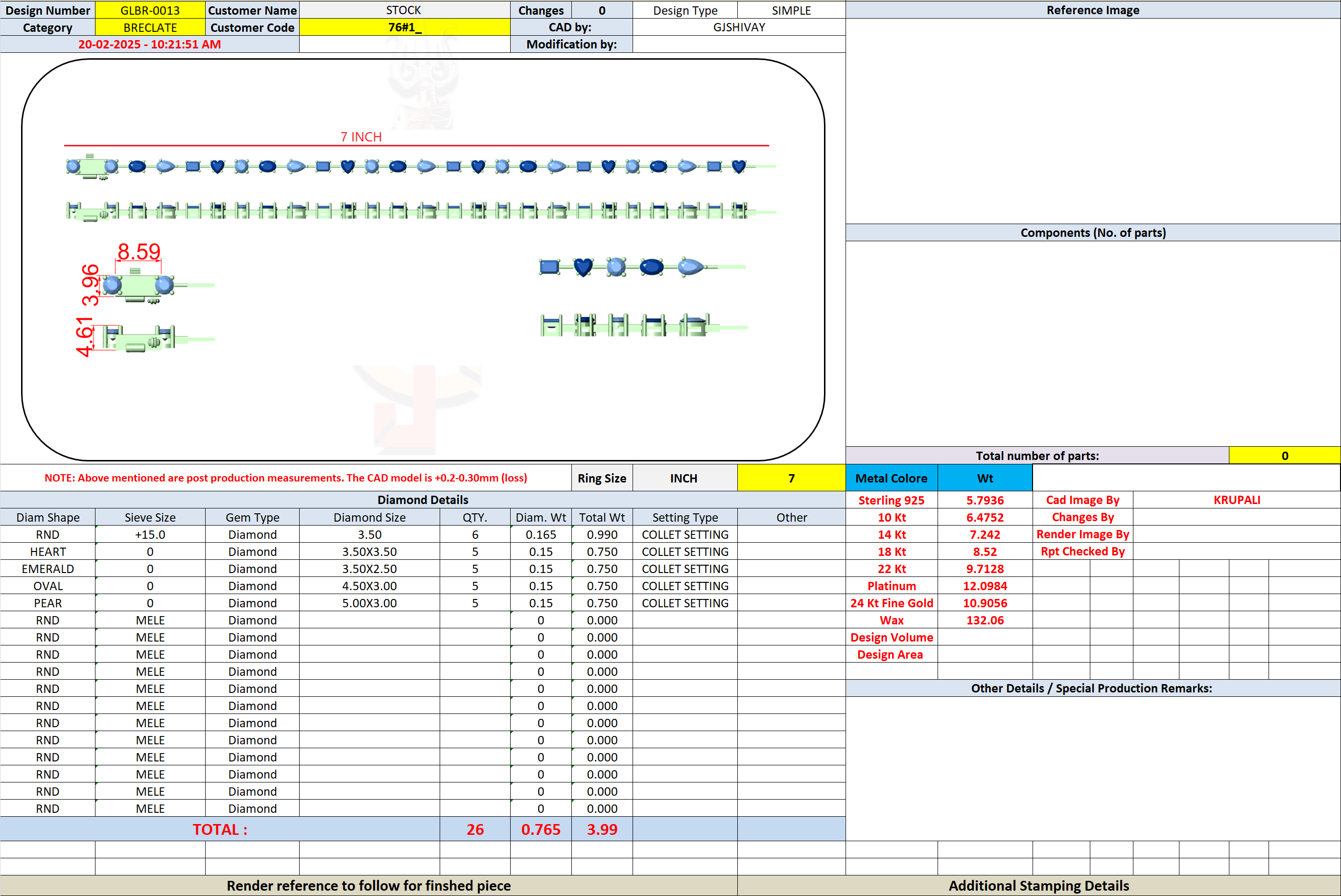Image resolution: width=1341 pixels, height=896 pixels.
Task: Select the 14 Kt weight 7.242
Action: tap(985, 534)
